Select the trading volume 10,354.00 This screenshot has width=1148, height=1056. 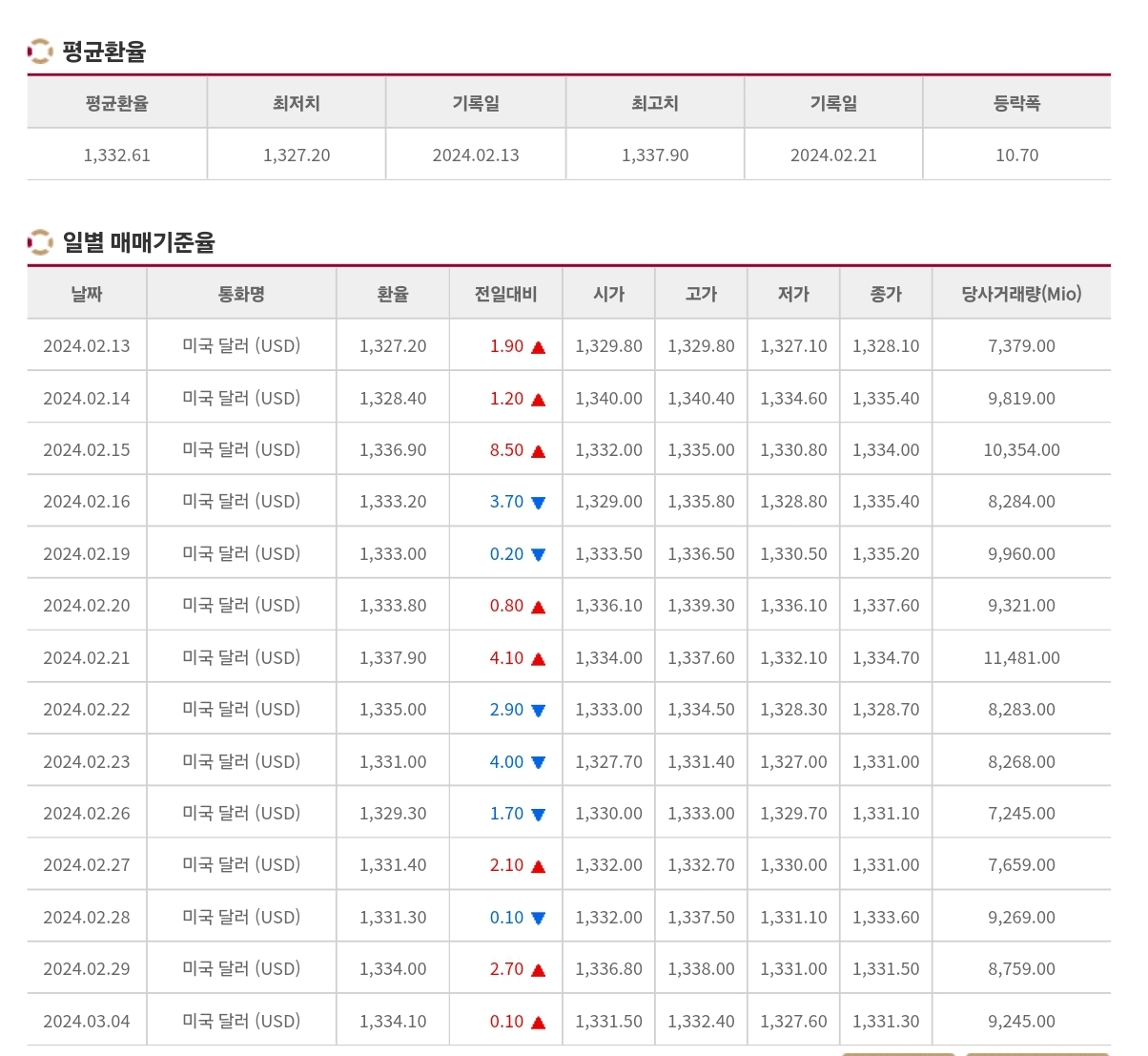(x=1021, y=450)
